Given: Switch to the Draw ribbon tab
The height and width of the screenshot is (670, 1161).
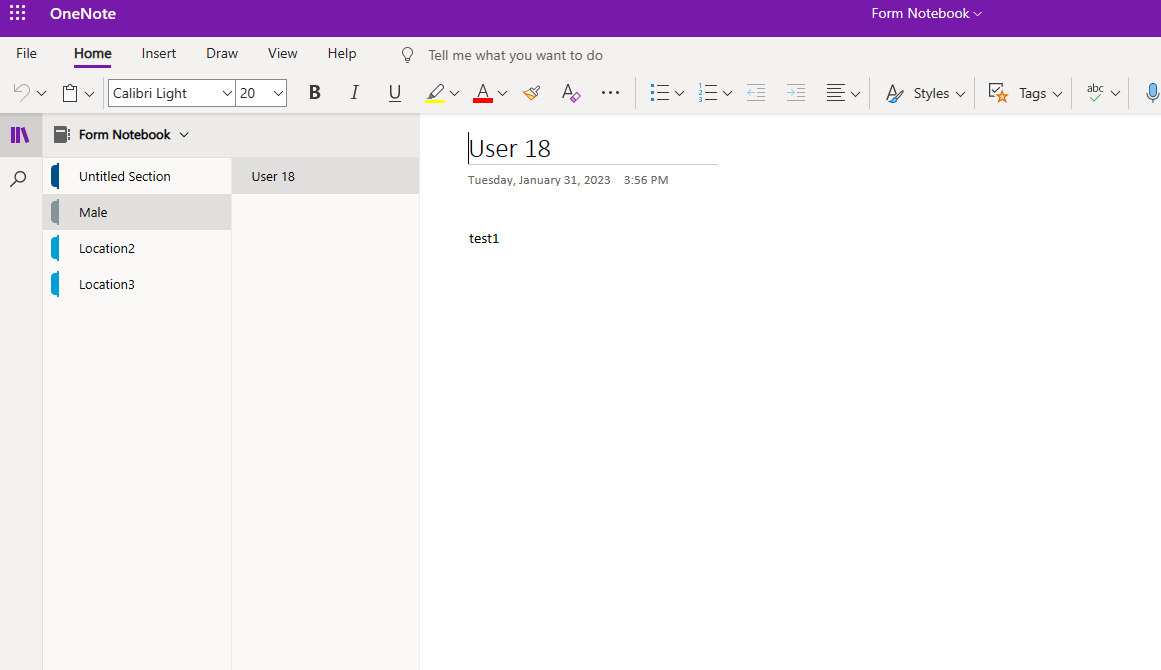Looking at the screenshot, I should pos(221,53).
